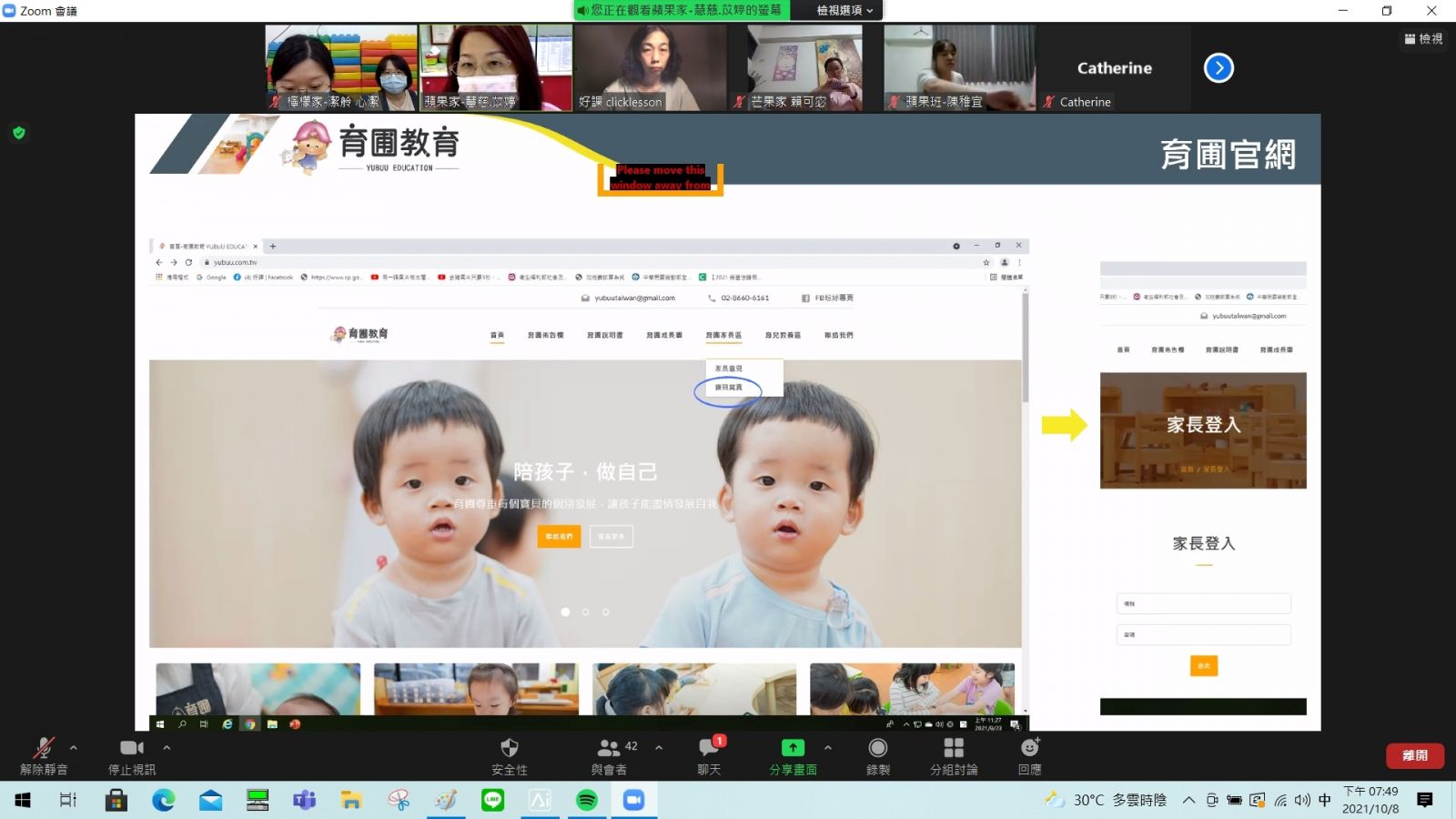This screenshot has width=1456, height=819.
Task: Expand audio options arrow beside microphone
Action: coord(74,747)
